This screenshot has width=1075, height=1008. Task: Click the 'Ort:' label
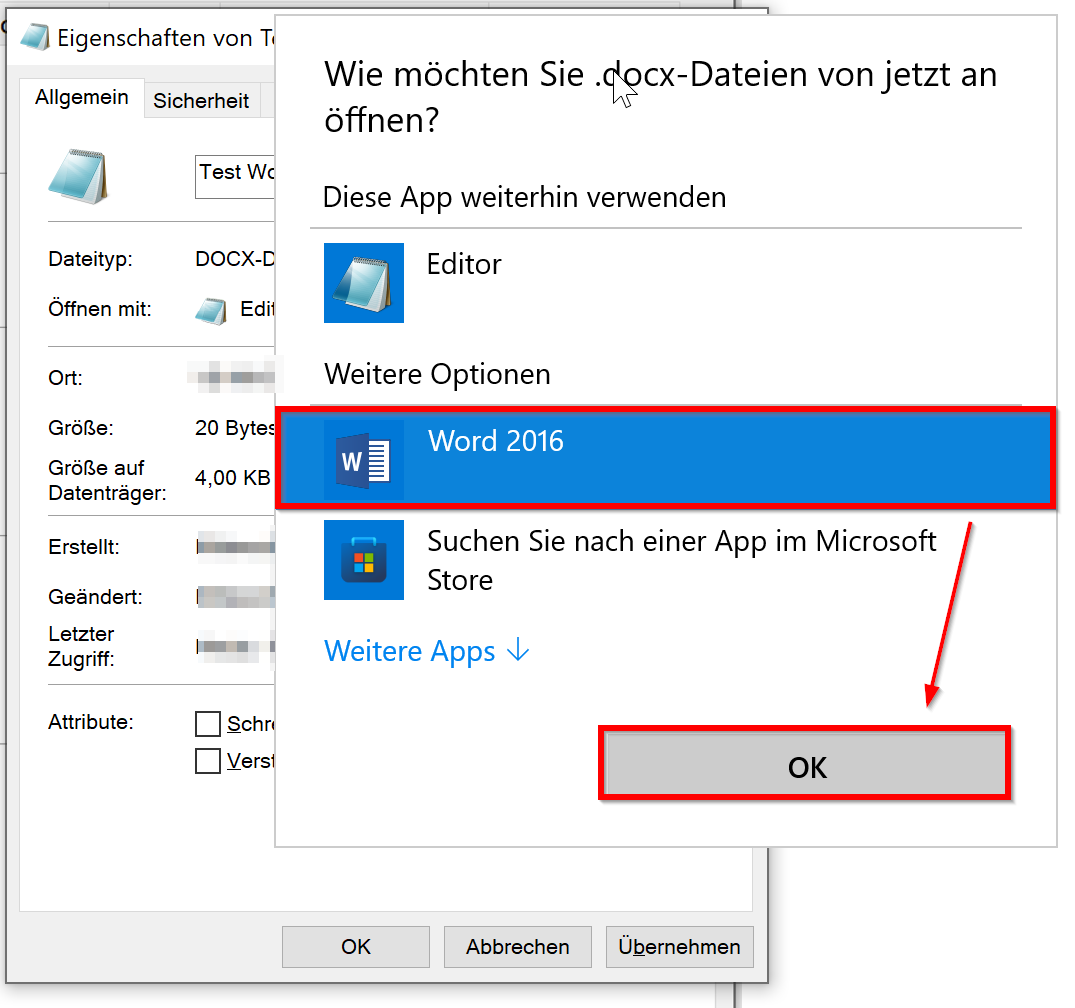point(65,378)
